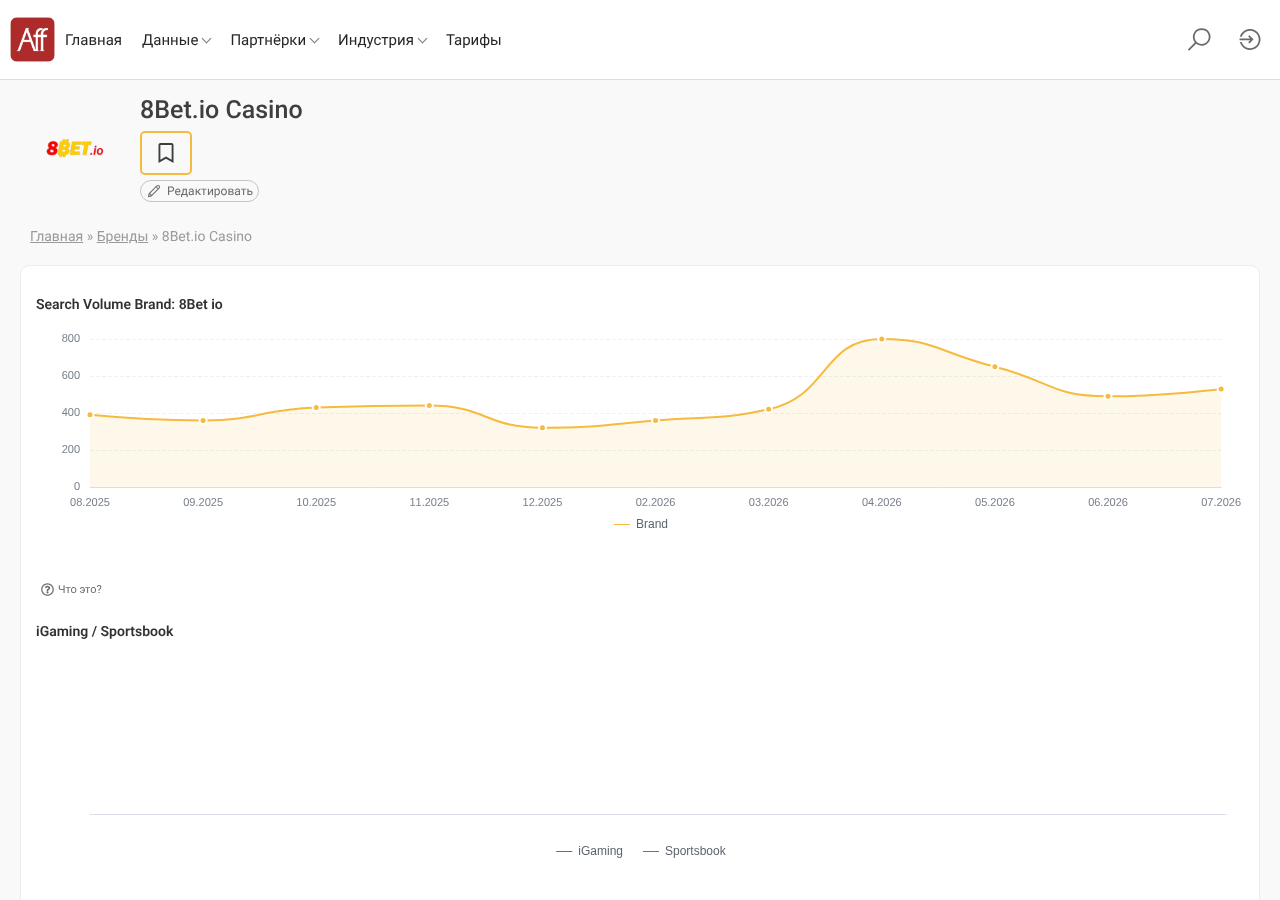Expand the Индустрия dropdown menu
The width and height of the screenshot is (1280, 900).
coord(382,40)
